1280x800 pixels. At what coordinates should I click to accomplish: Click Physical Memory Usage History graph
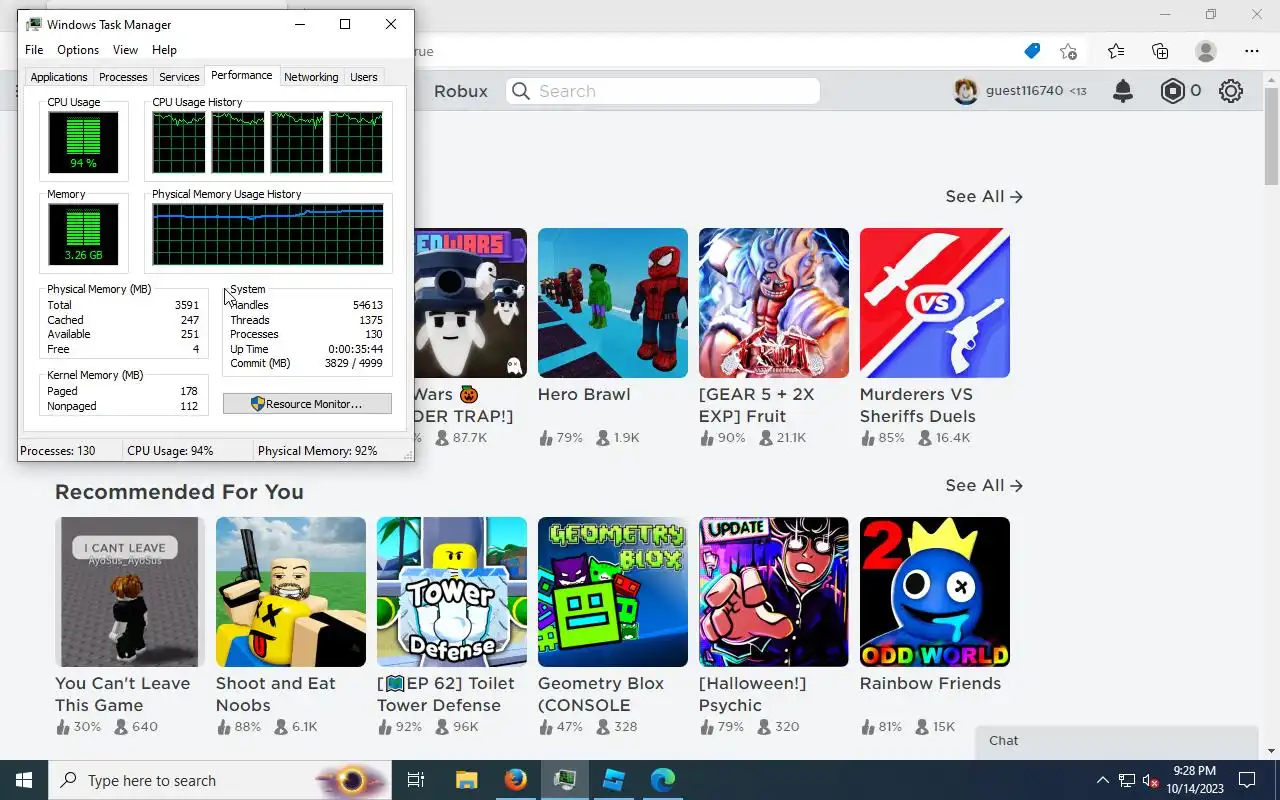(267, 234)
